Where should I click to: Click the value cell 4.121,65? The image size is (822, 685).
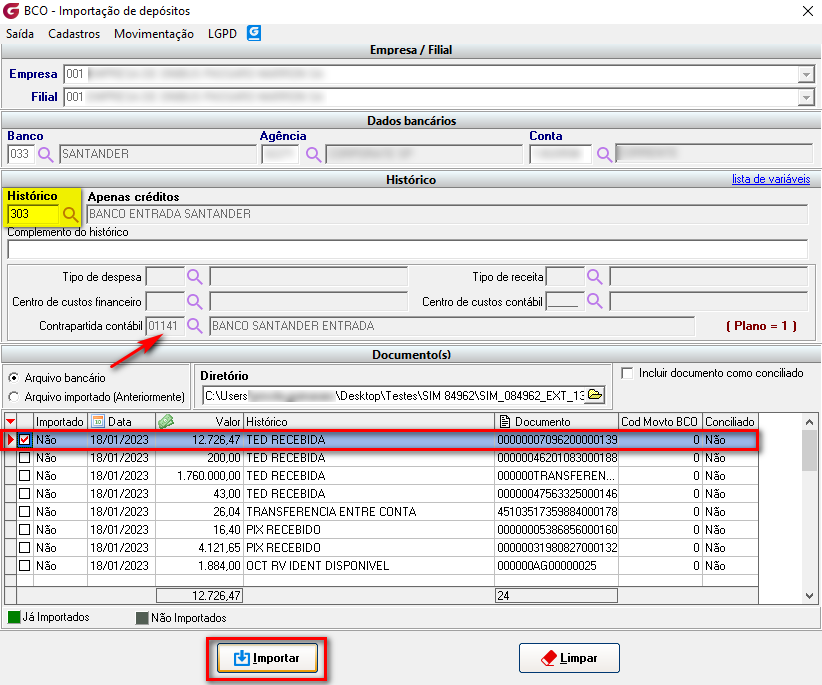tap(199, 548)
